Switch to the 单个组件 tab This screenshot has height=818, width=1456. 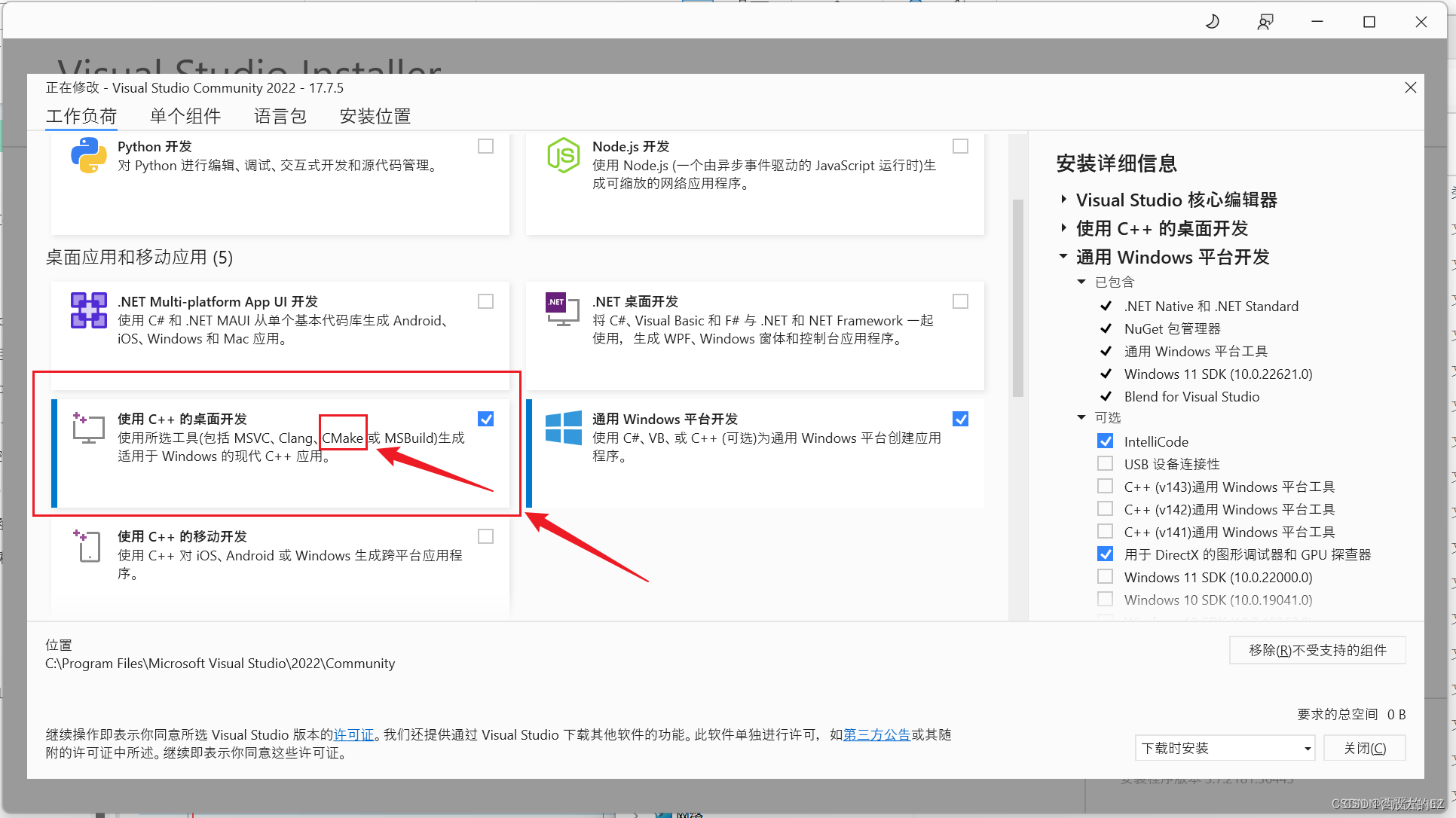tap(185, 116)
